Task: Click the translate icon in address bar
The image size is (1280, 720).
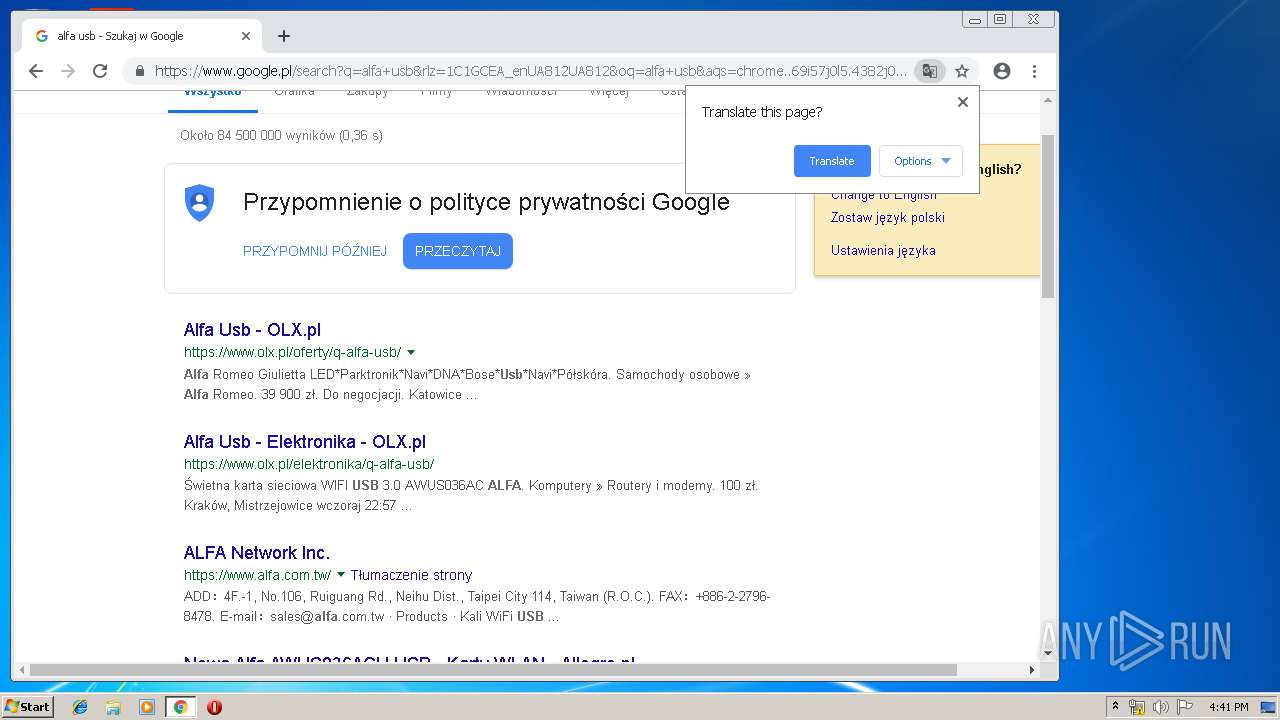Action: [930, 71]
